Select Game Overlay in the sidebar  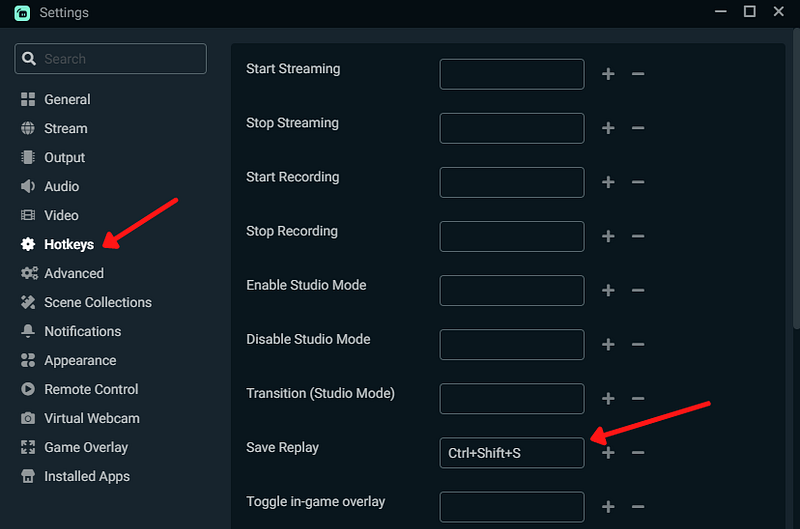(86, 448)
